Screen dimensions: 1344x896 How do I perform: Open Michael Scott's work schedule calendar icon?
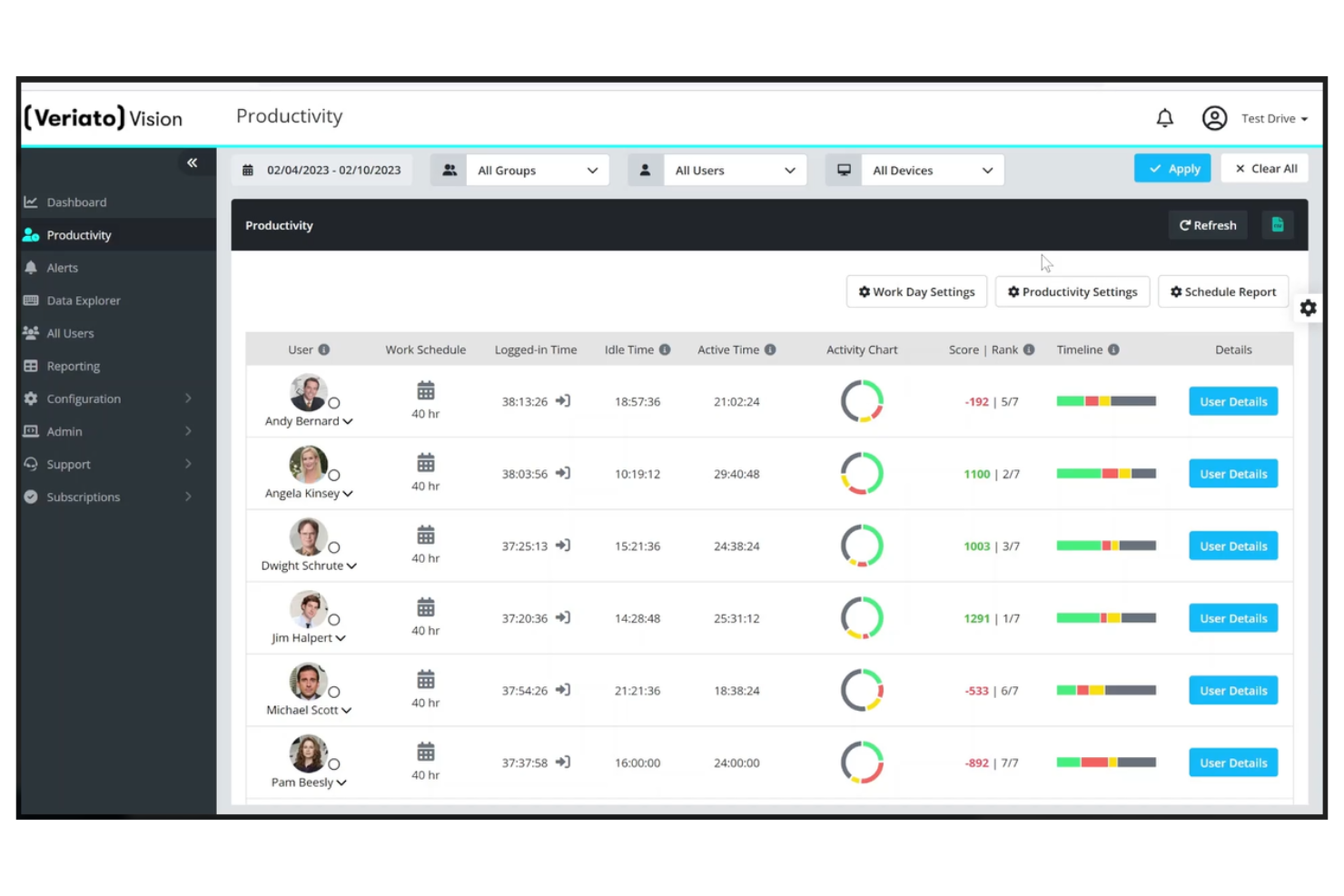425,680
